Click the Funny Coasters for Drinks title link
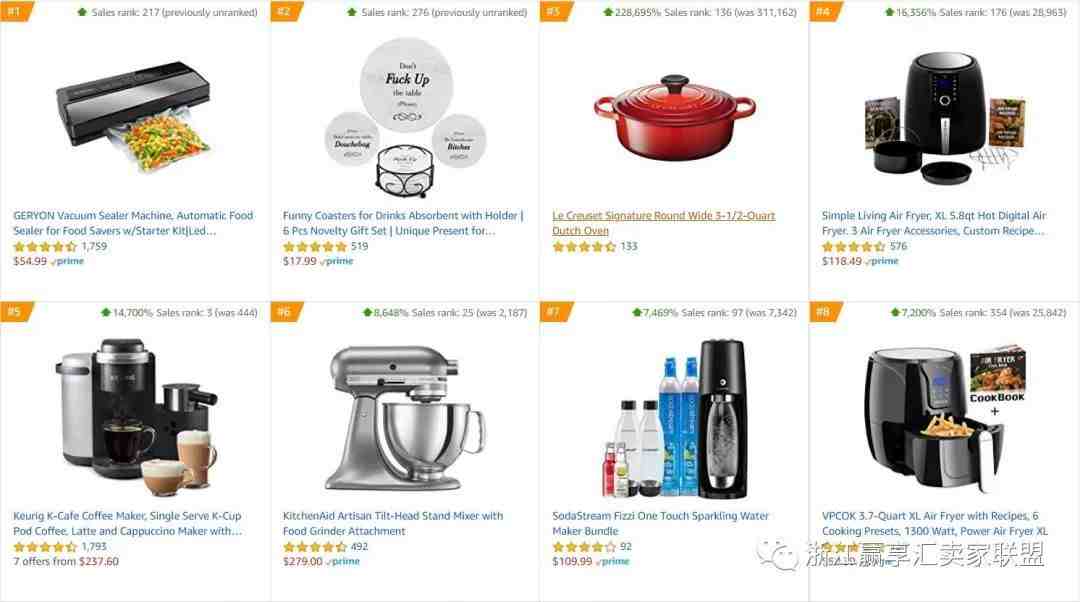Viewport: 1080px width, 602px height. click(x=403, y=223)
